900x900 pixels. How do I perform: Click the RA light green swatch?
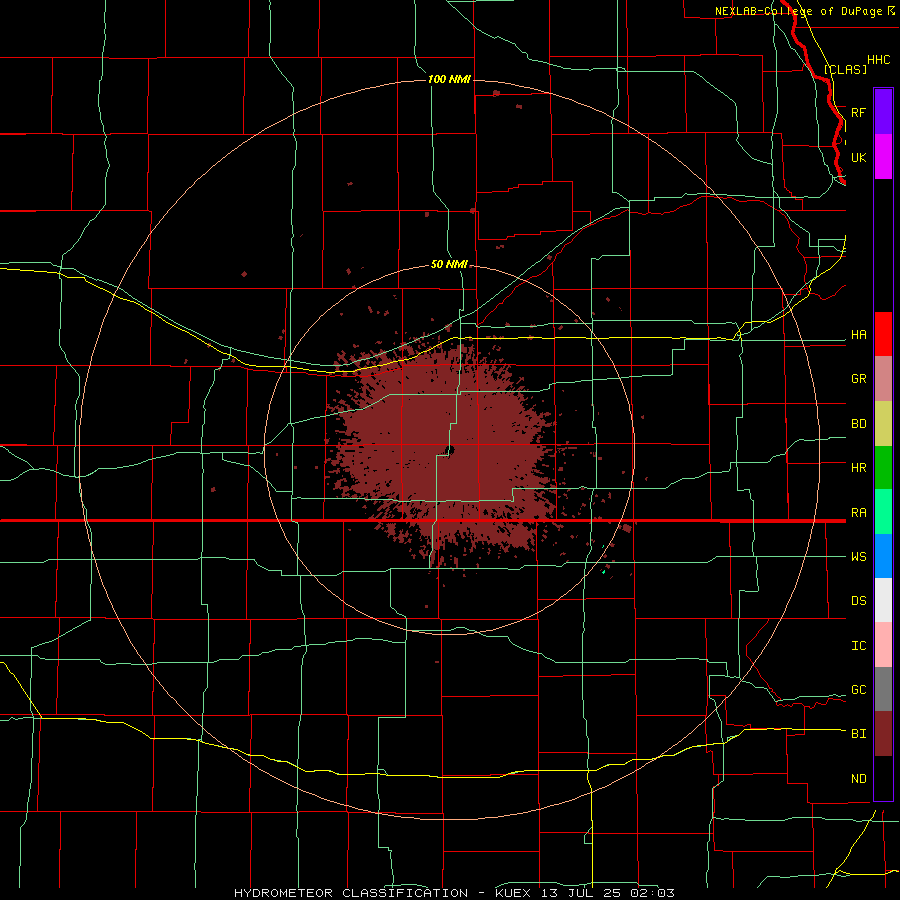tap(883, 512)
